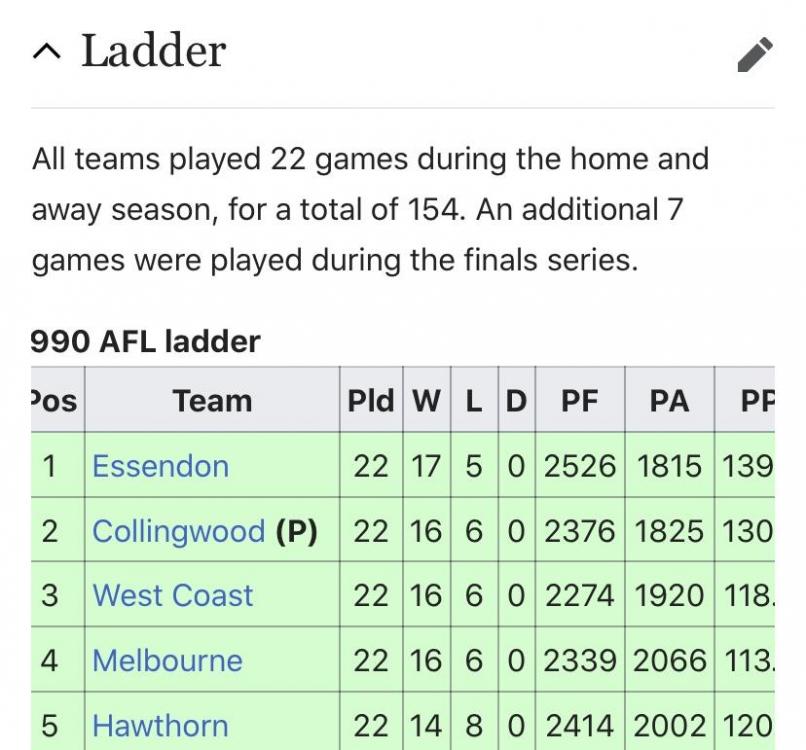Open the Essendon team link

(160, 466)
